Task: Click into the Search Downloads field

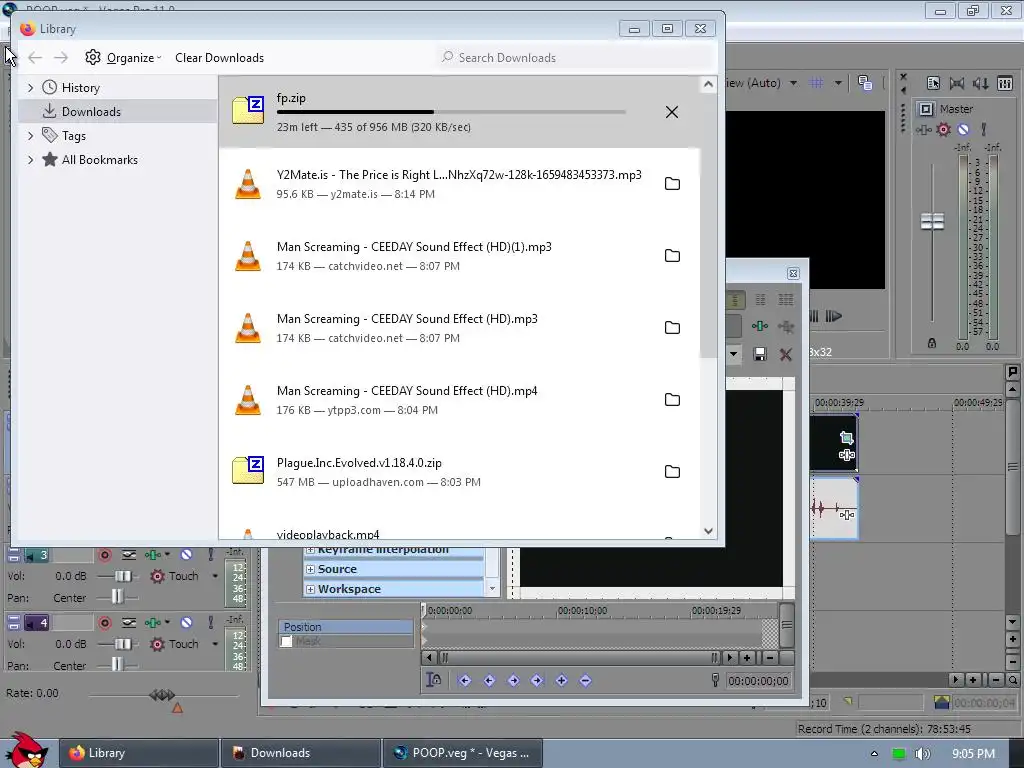Action: tap(575, 57)
